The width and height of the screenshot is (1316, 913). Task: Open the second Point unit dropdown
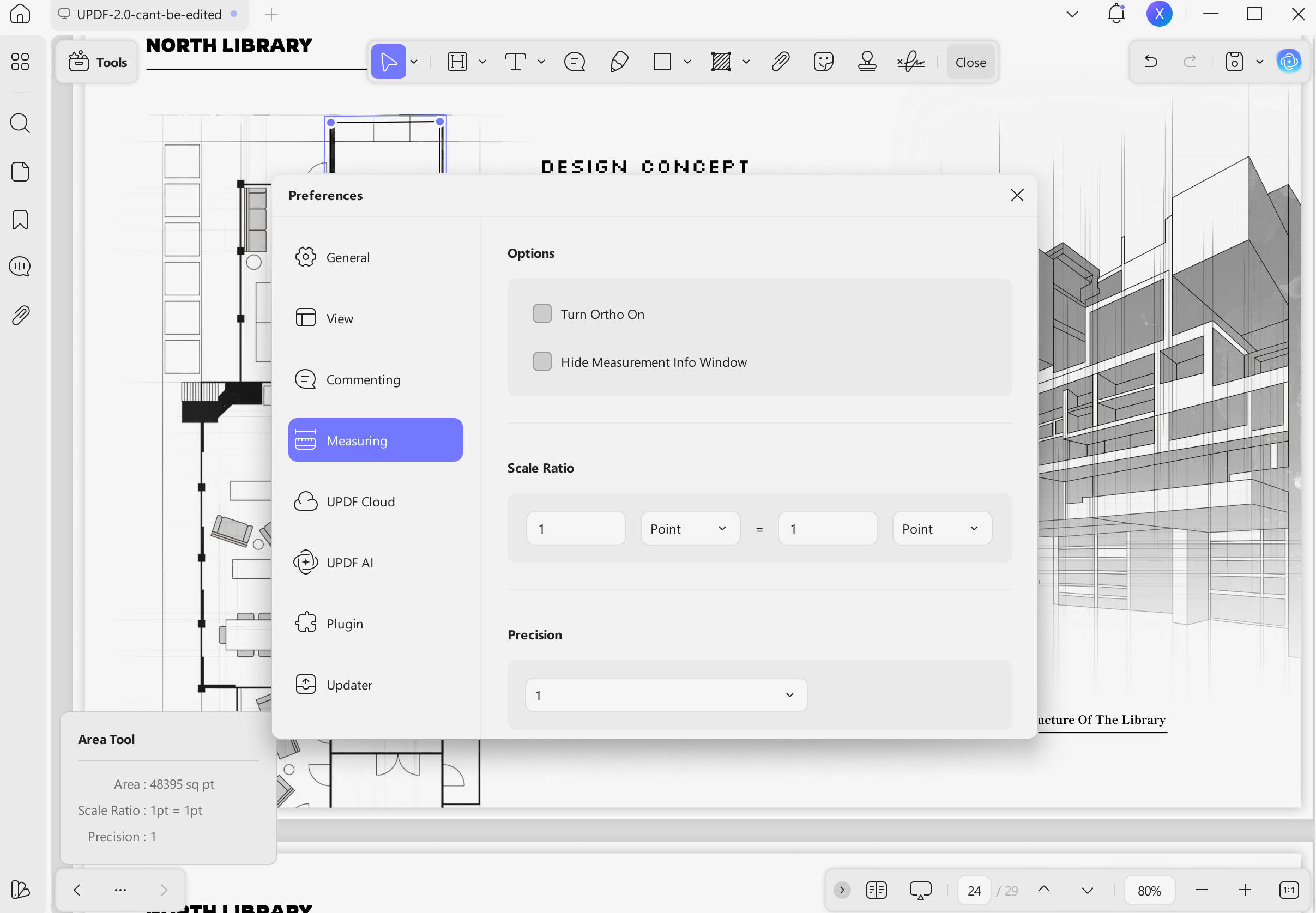(x=942, y=529)
